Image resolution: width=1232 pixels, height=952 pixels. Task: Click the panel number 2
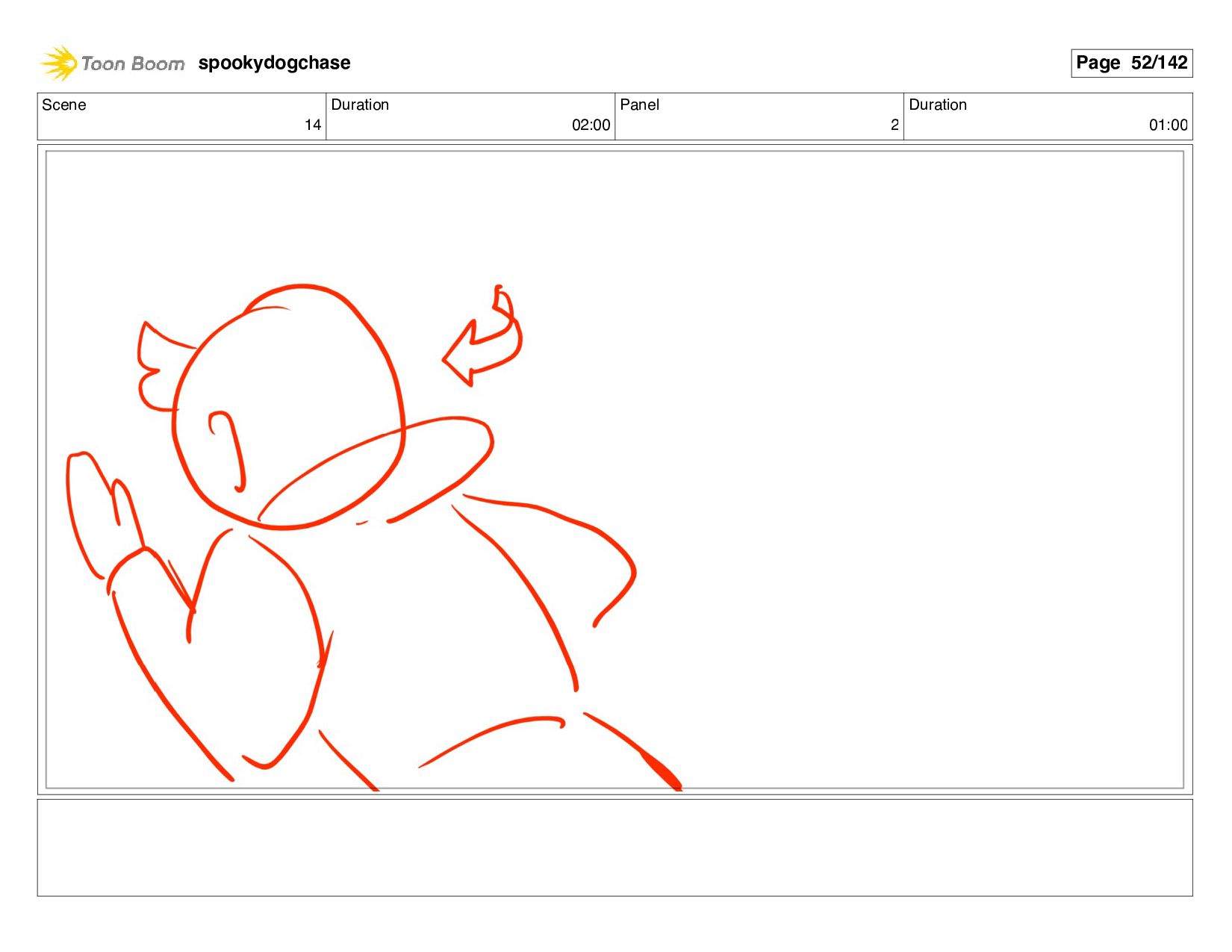tap(895, 125)
